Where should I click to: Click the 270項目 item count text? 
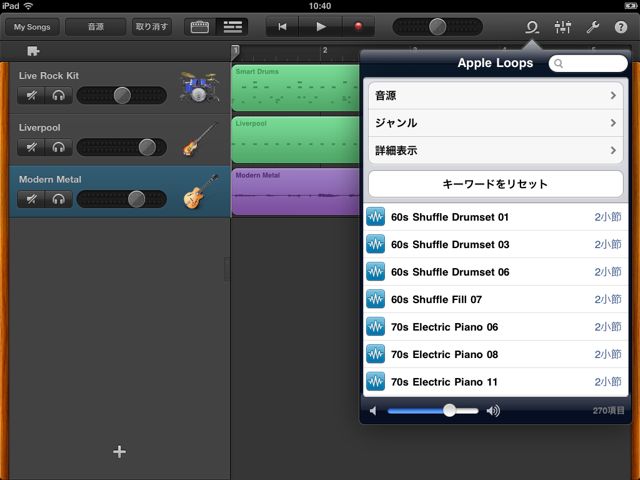pyautogui.click(x=608, y=411)
